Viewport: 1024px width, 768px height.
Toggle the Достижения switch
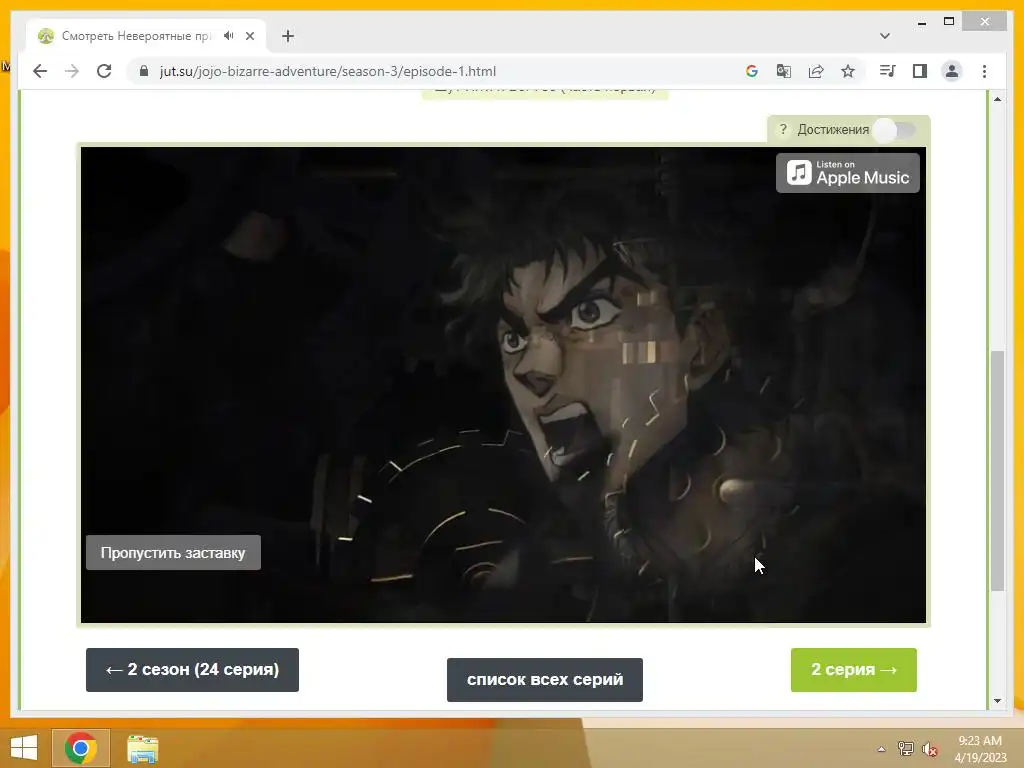895,130
